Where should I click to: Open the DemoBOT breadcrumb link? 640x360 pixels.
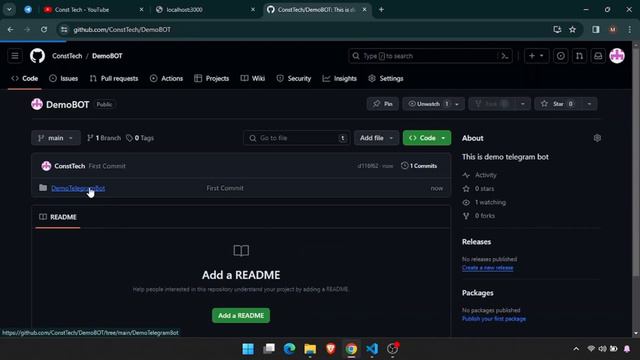point(107,56)
